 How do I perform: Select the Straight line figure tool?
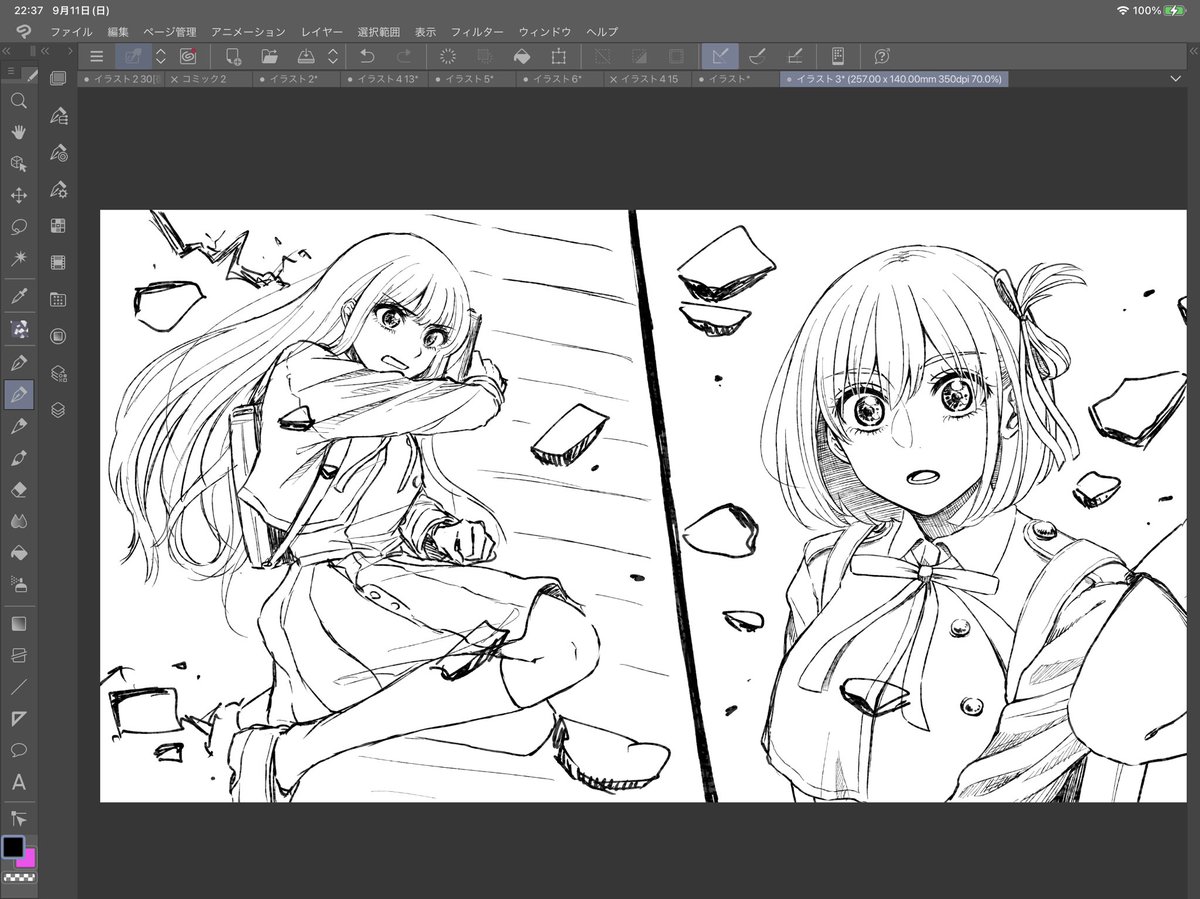[x=18, y=687]
